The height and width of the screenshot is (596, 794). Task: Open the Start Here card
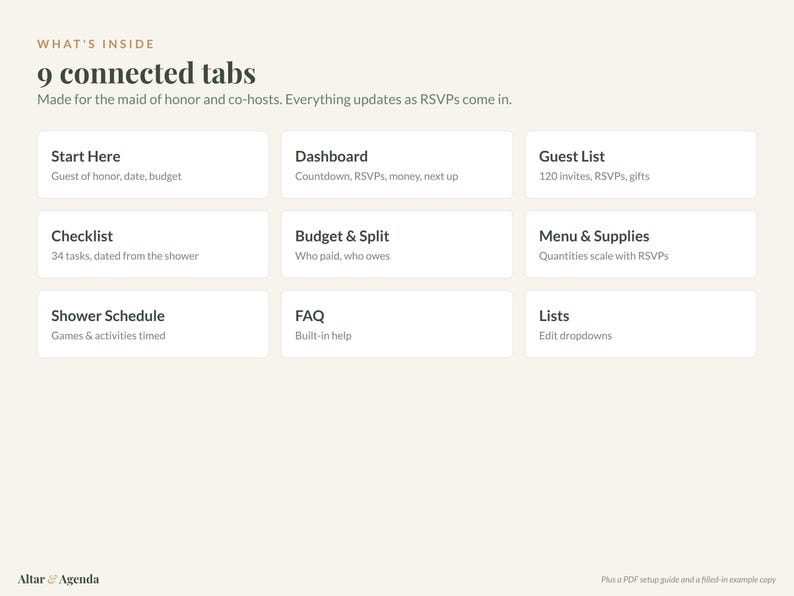[x=153, y=165]
